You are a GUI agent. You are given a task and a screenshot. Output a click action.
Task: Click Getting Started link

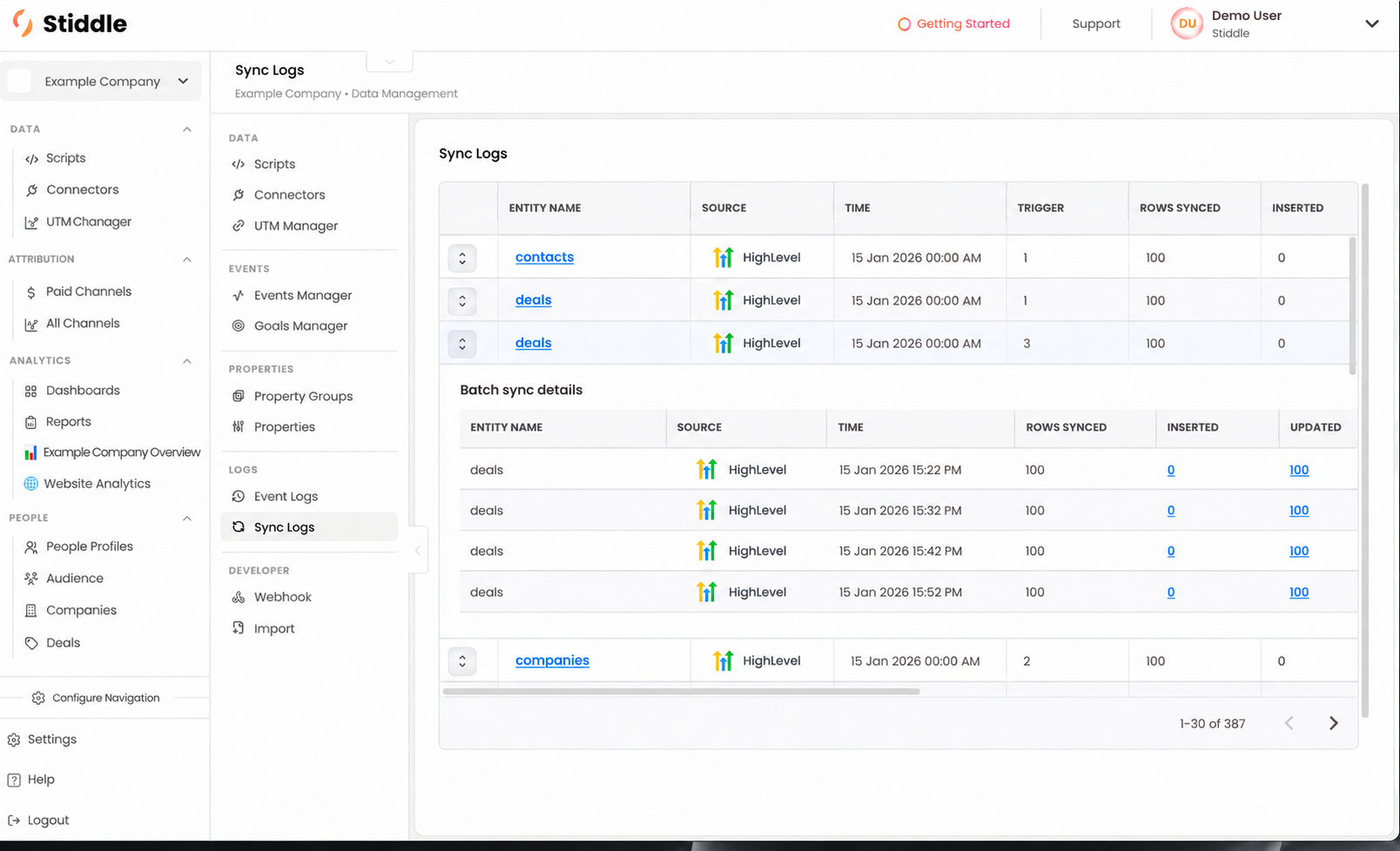tap(954, 23)
